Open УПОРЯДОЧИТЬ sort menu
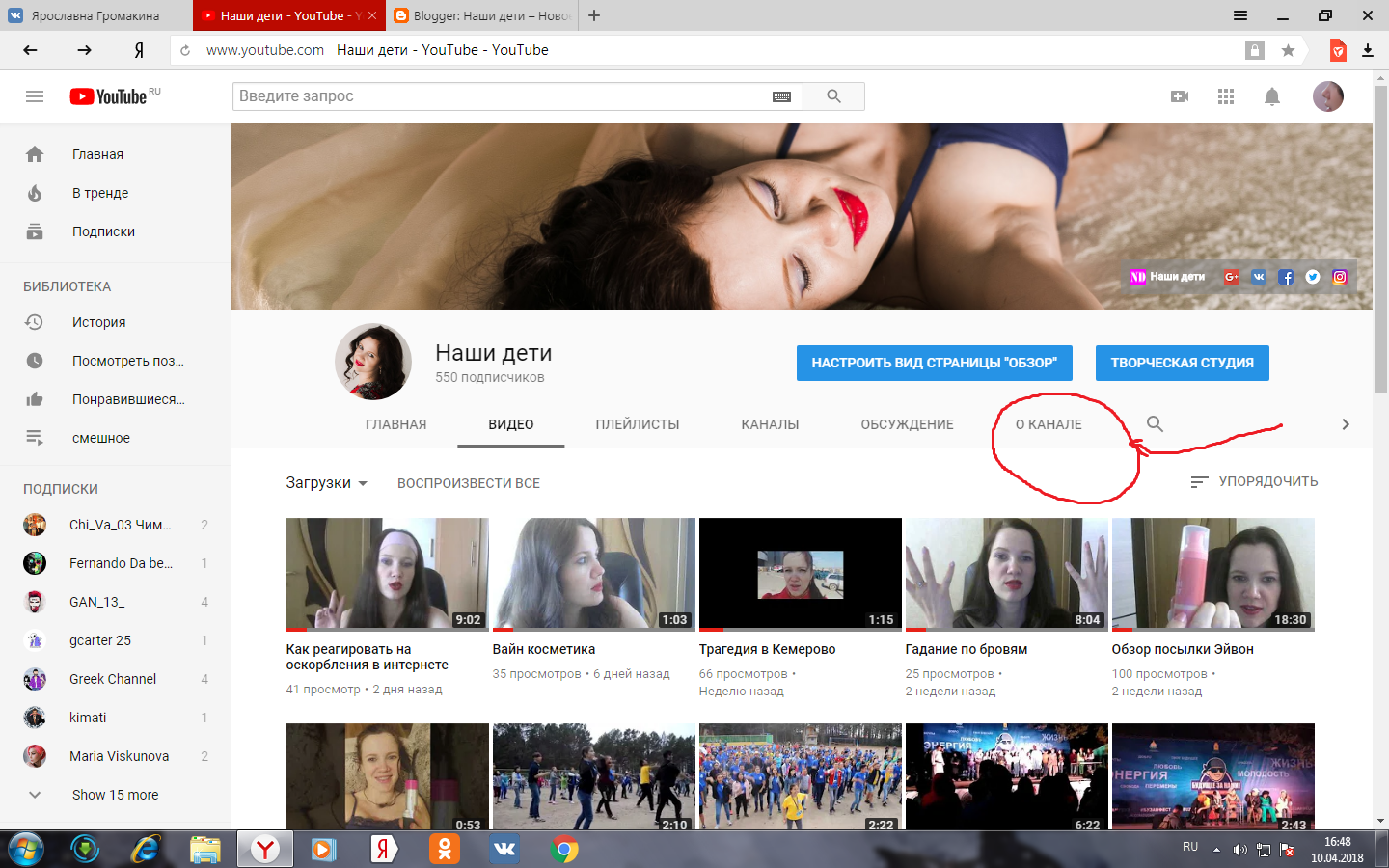 1254,481
